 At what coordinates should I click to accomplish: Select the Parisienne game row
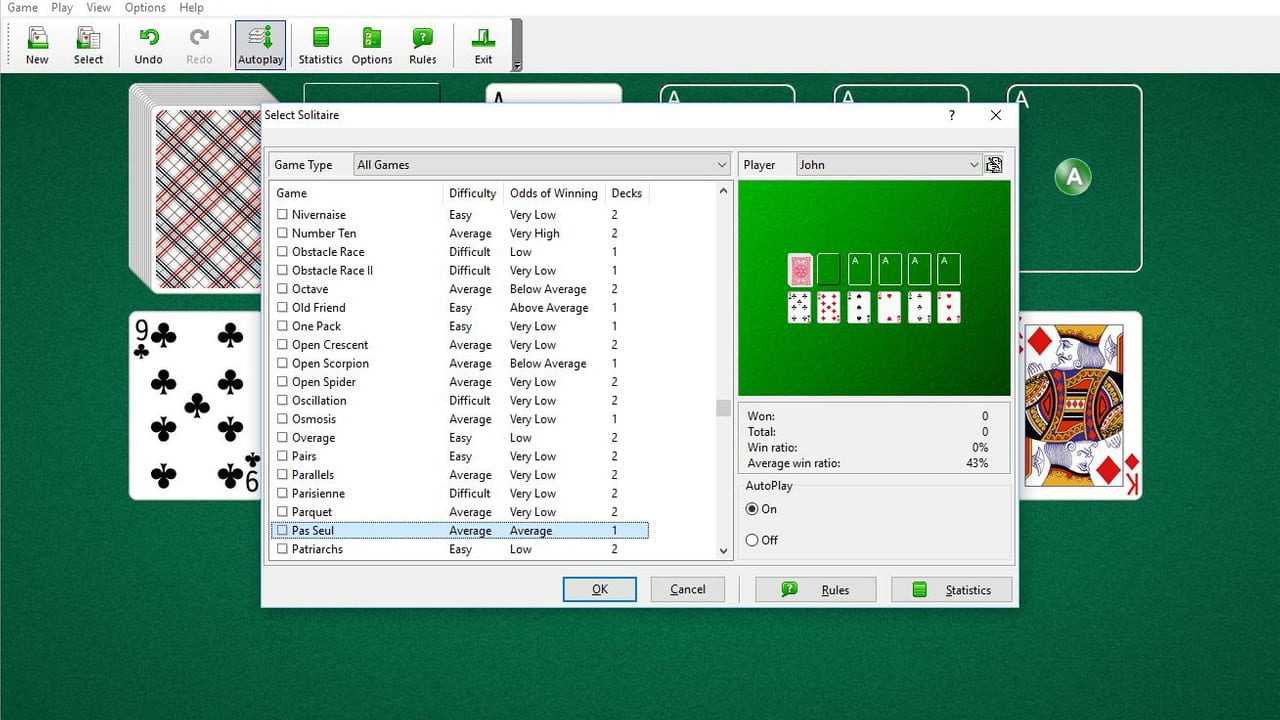pos(460,493)
